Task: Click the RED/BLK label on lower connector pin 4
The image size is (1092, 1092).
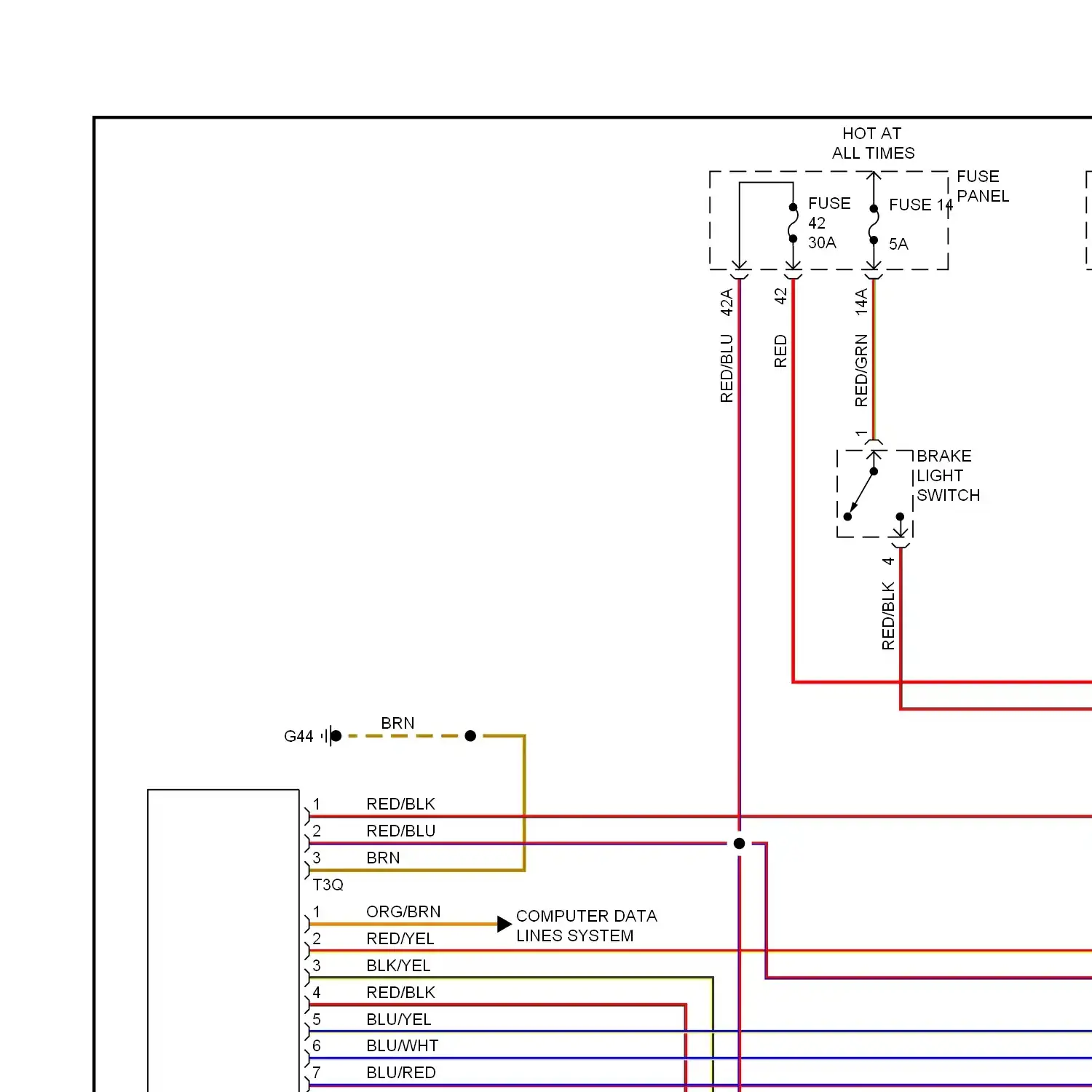Action: click(x=400, y=992)
